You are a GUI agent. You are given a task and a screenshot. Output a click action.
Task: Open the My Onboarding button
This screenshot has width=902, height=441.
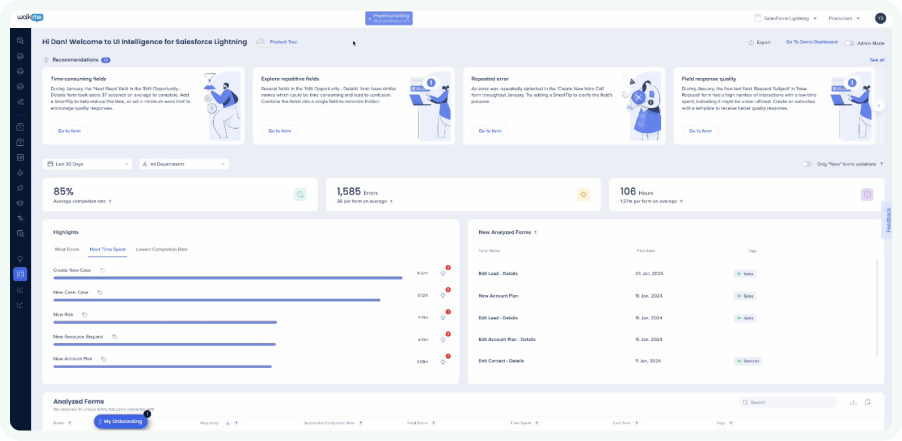[121, 421]
